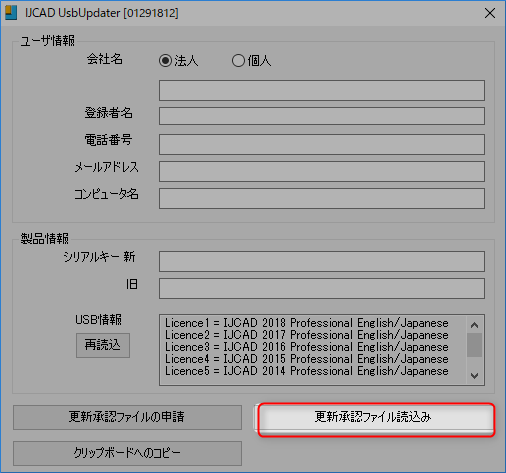Click the USB info list scroll up arrow
Image resolution: width=506 pixels, height=473 pixels.
pos(475,325)
